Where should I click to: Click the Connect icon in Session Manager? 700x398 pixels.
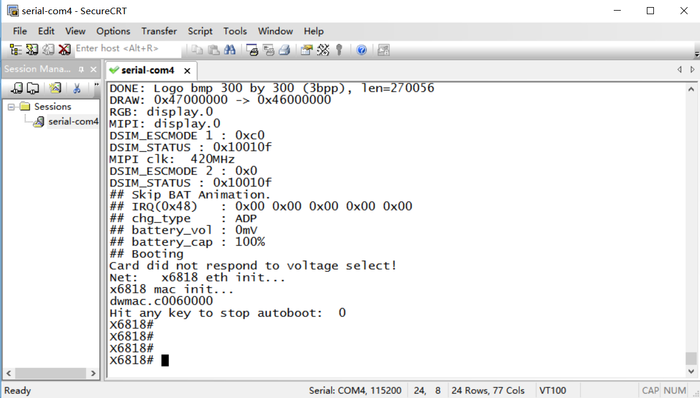pyautogui.click(x=17, y=88)
